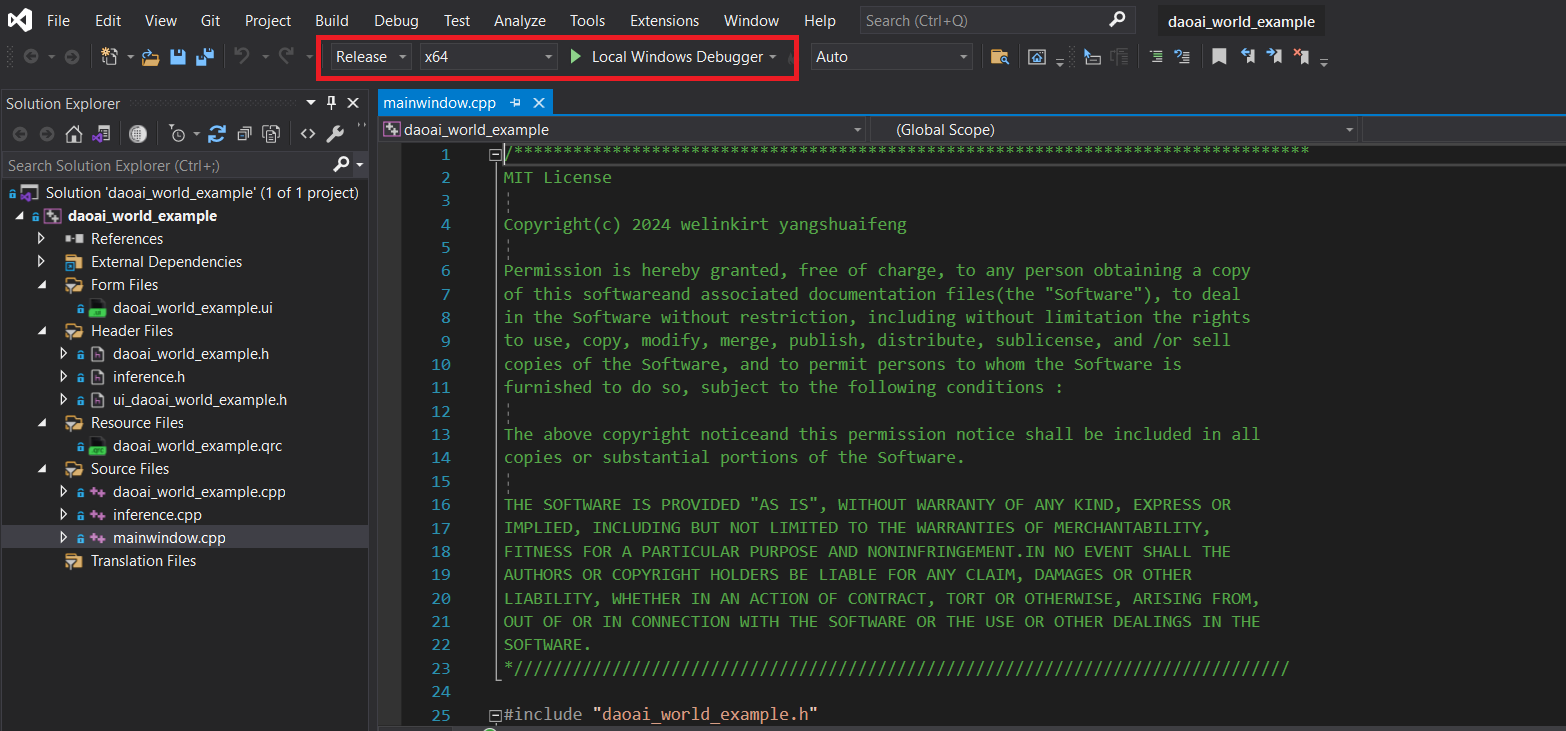Select the Solution 'daoai_world_example' root node
This screenshot has width=1566, height=731.
tap(202, 192)
